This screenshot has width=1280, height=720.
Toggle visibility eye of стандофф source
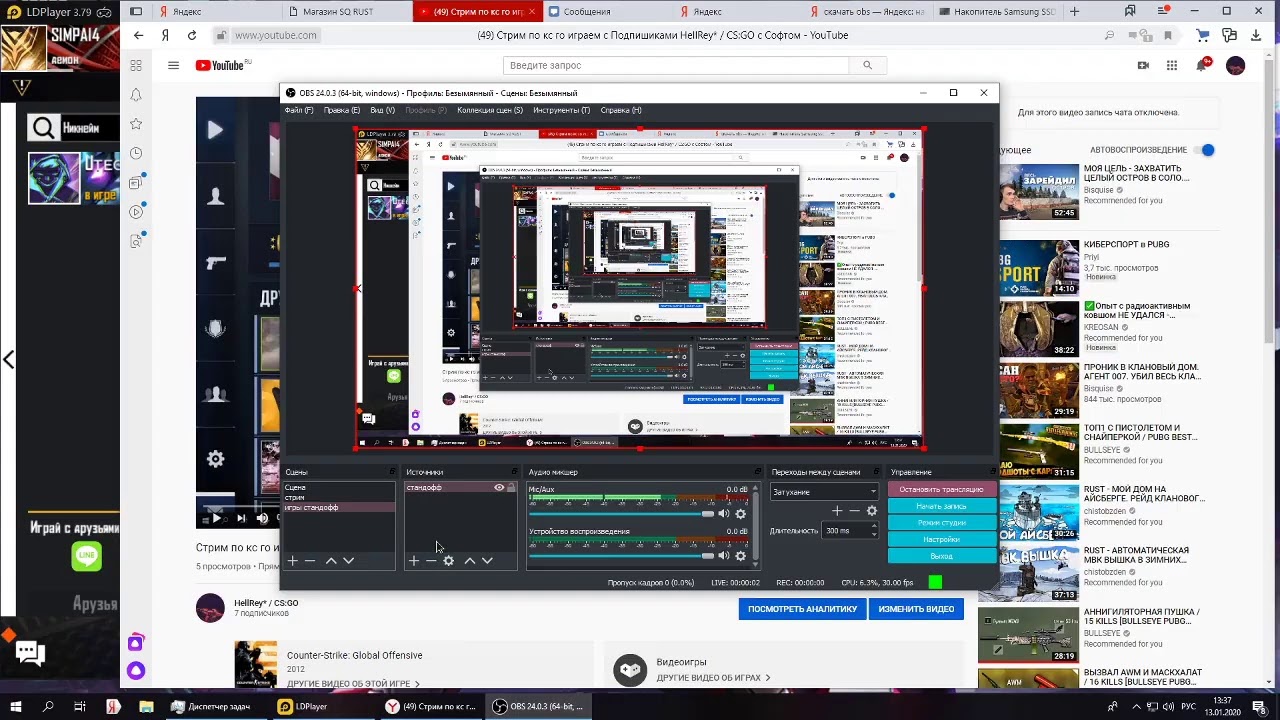(499, 488)
